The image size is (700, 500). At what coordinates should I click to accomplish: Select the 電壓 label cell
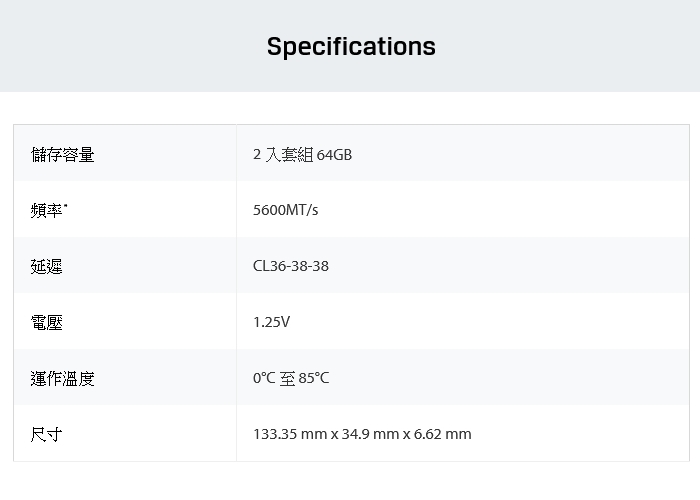[x=125, y=321]
